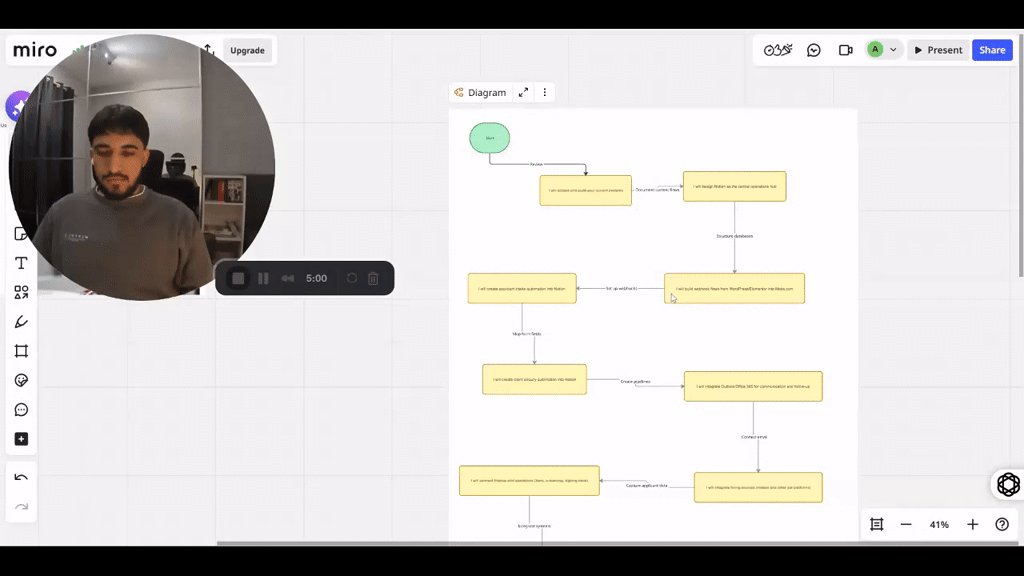Click the blue Share button
The image size is (1024, 576).
(x=991, y=49)
